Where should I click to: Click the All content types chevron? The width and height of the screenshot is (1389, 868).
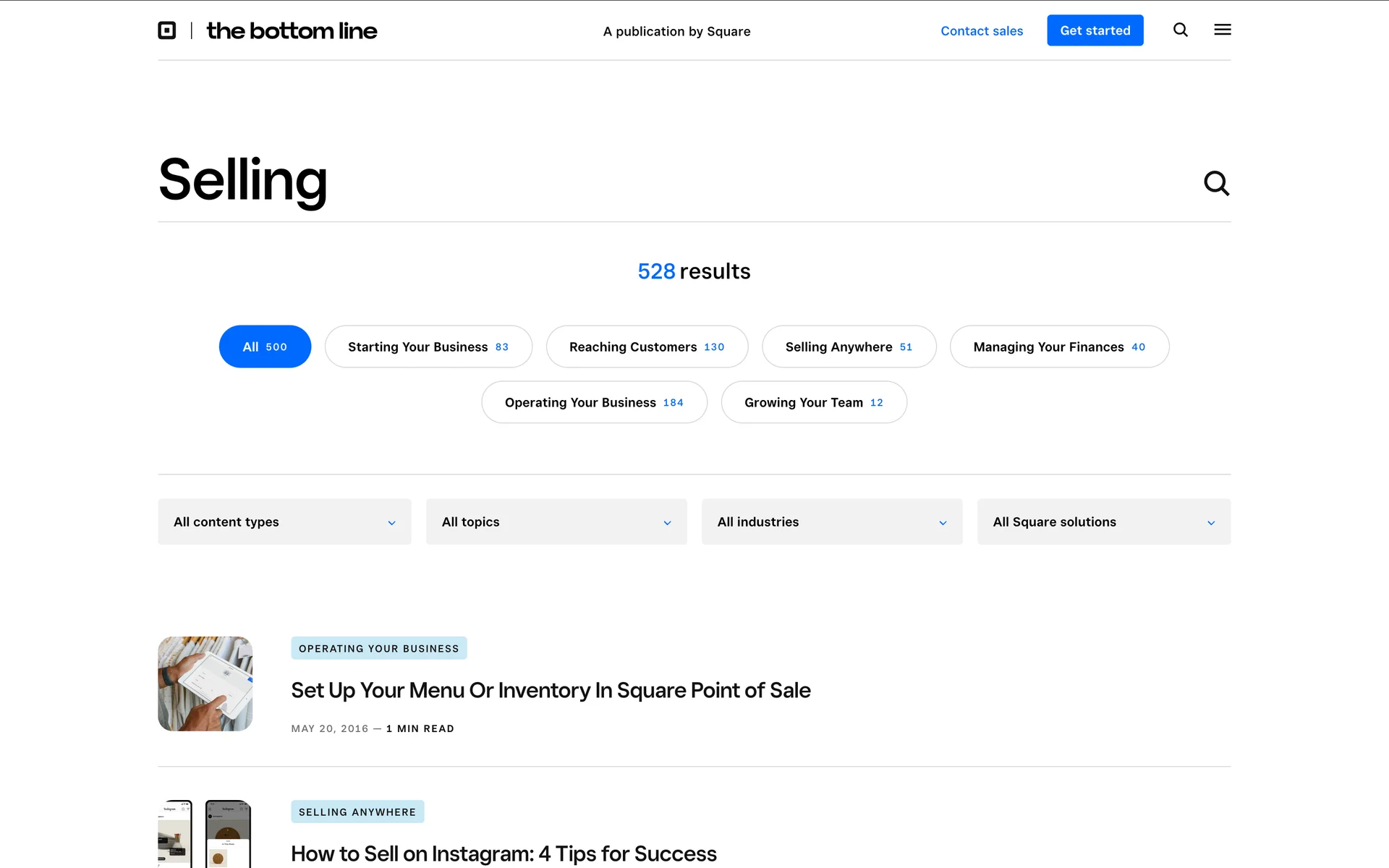point(391,523)
